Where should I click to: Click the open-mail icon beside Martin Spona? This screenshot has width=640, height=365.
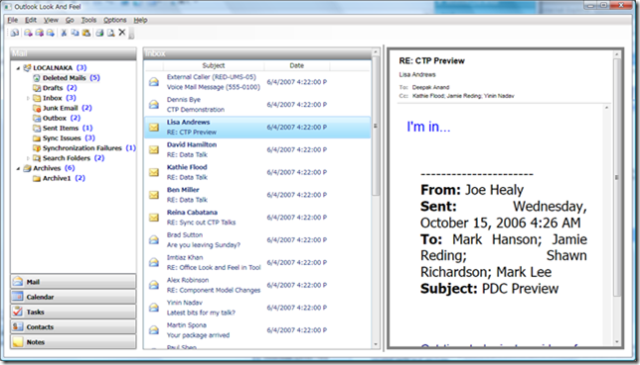click(154, 329)
